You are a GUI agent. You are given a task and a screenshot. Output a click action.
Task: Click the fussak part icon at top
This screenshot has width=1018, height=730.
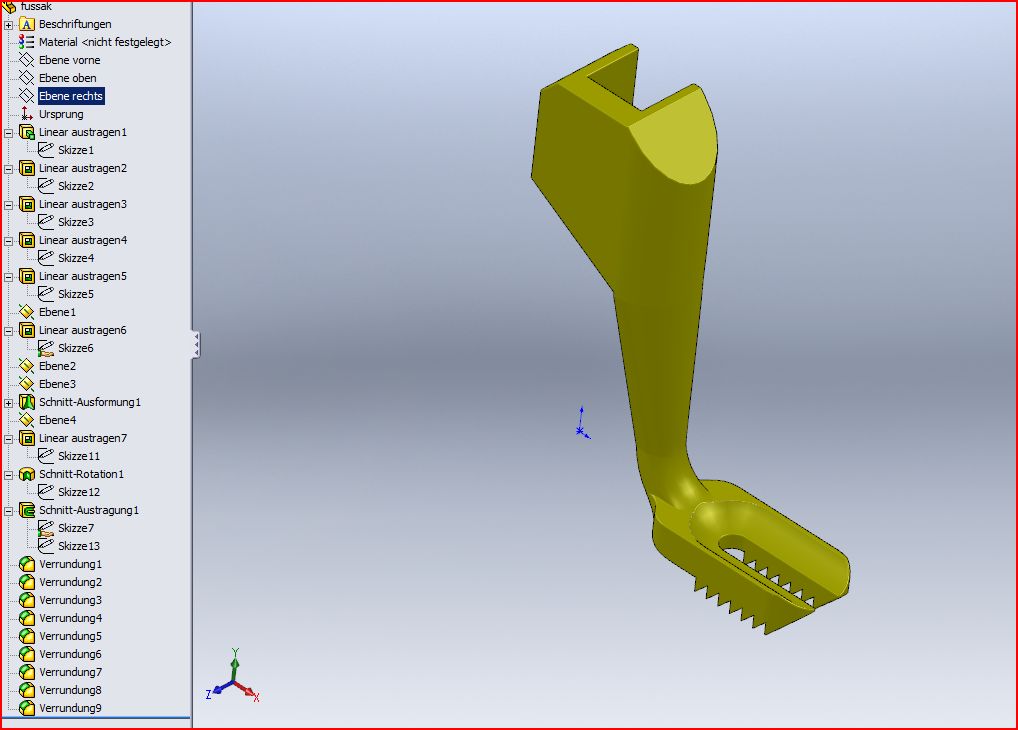click(9, 6)
